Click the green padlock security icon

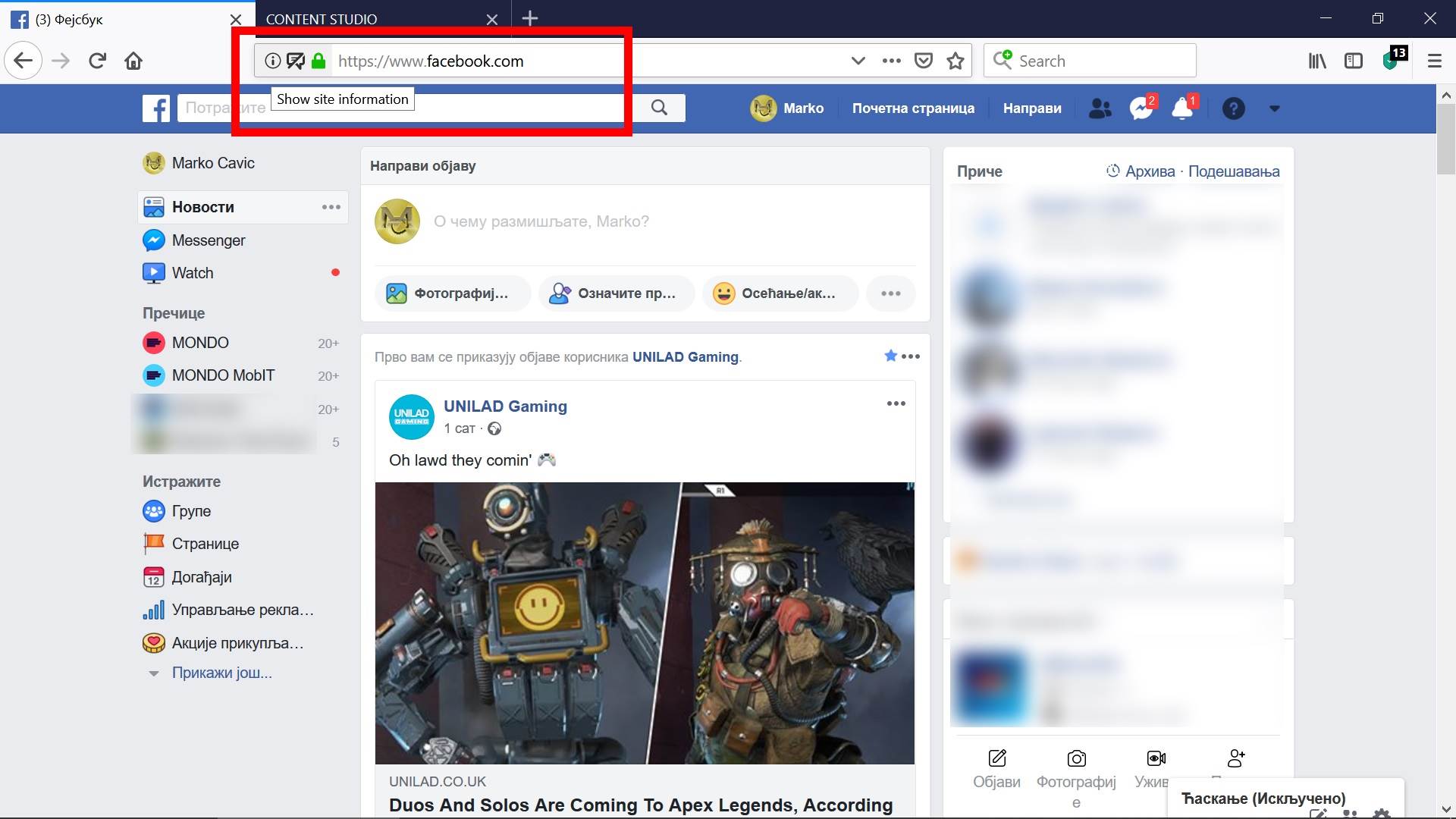tap(318, 61)
